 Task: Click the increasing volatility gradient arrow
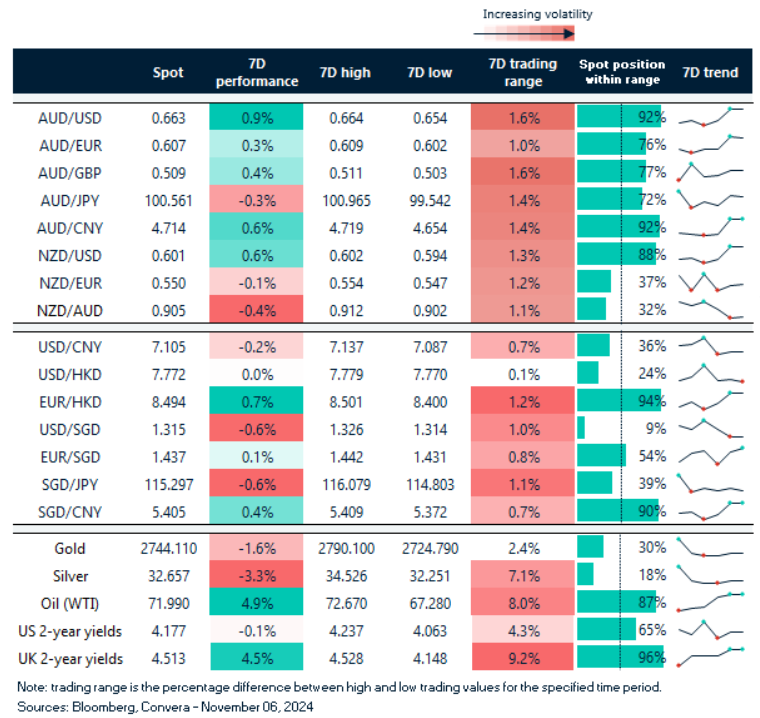(x=524, y=33)
